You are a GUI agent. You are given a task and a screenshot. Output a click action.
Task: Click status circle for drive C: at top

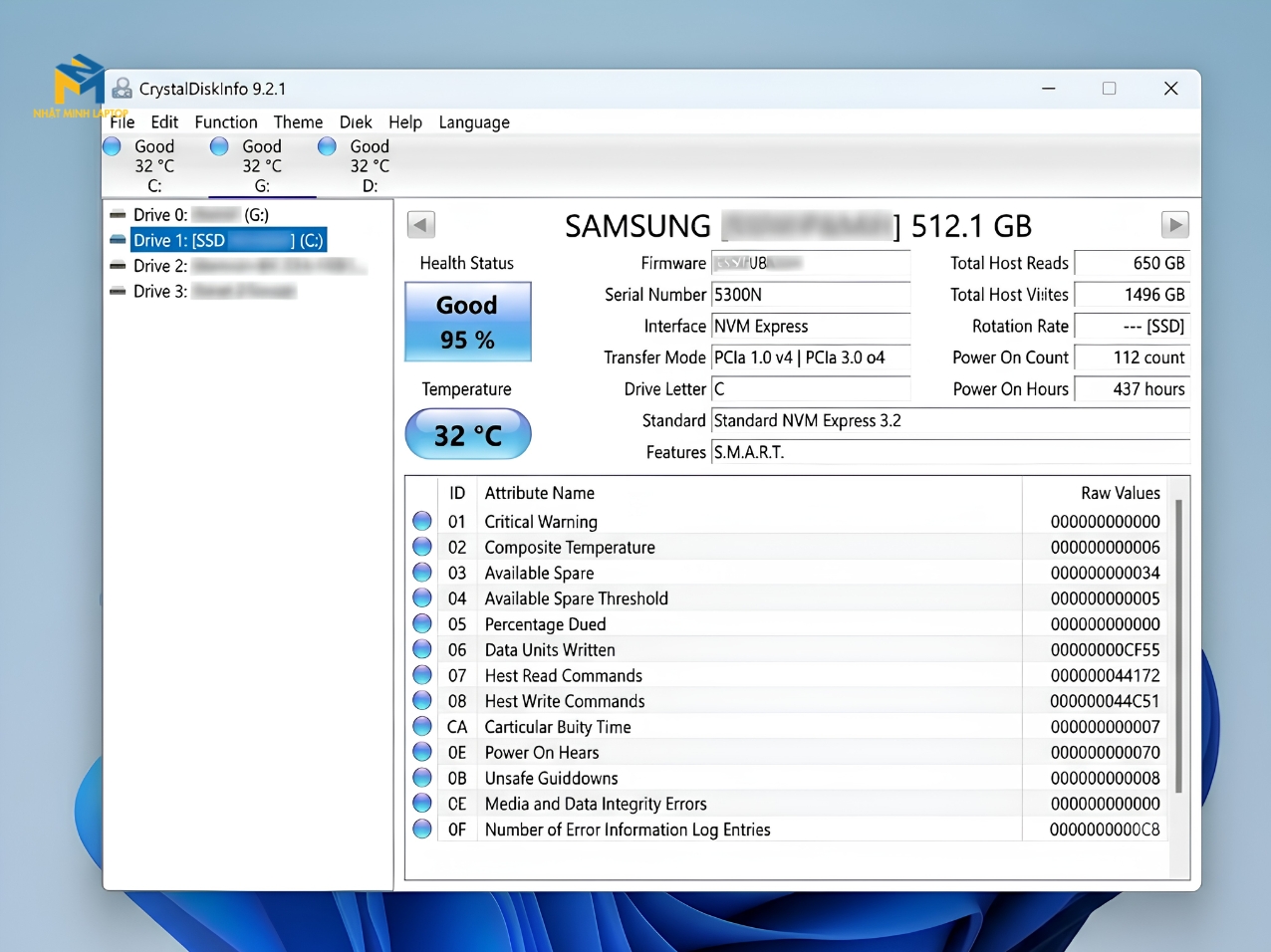[113, 146]
